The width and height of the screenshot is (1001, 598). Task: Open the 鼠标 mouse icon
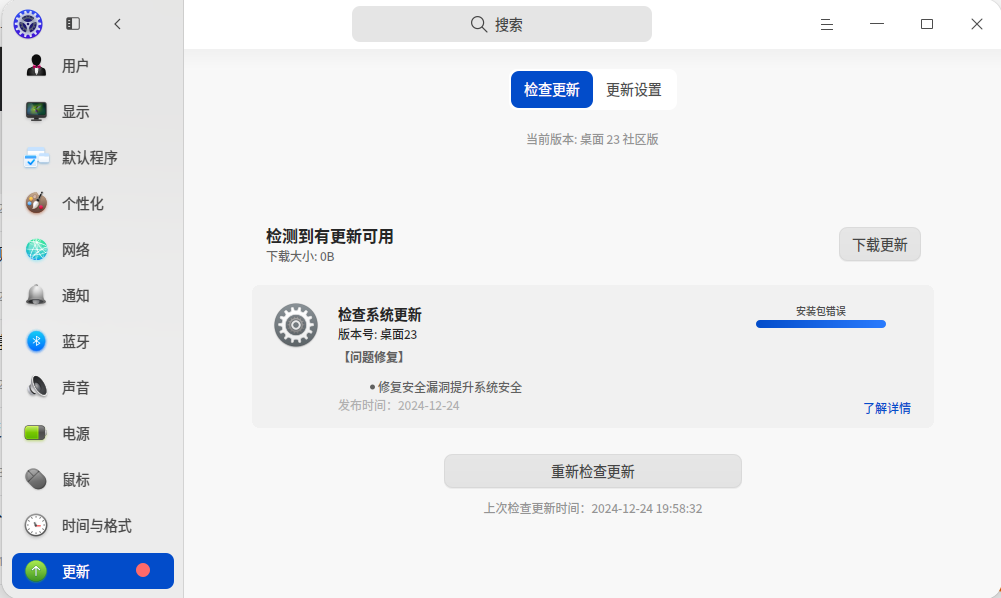(x=36, y=479)
